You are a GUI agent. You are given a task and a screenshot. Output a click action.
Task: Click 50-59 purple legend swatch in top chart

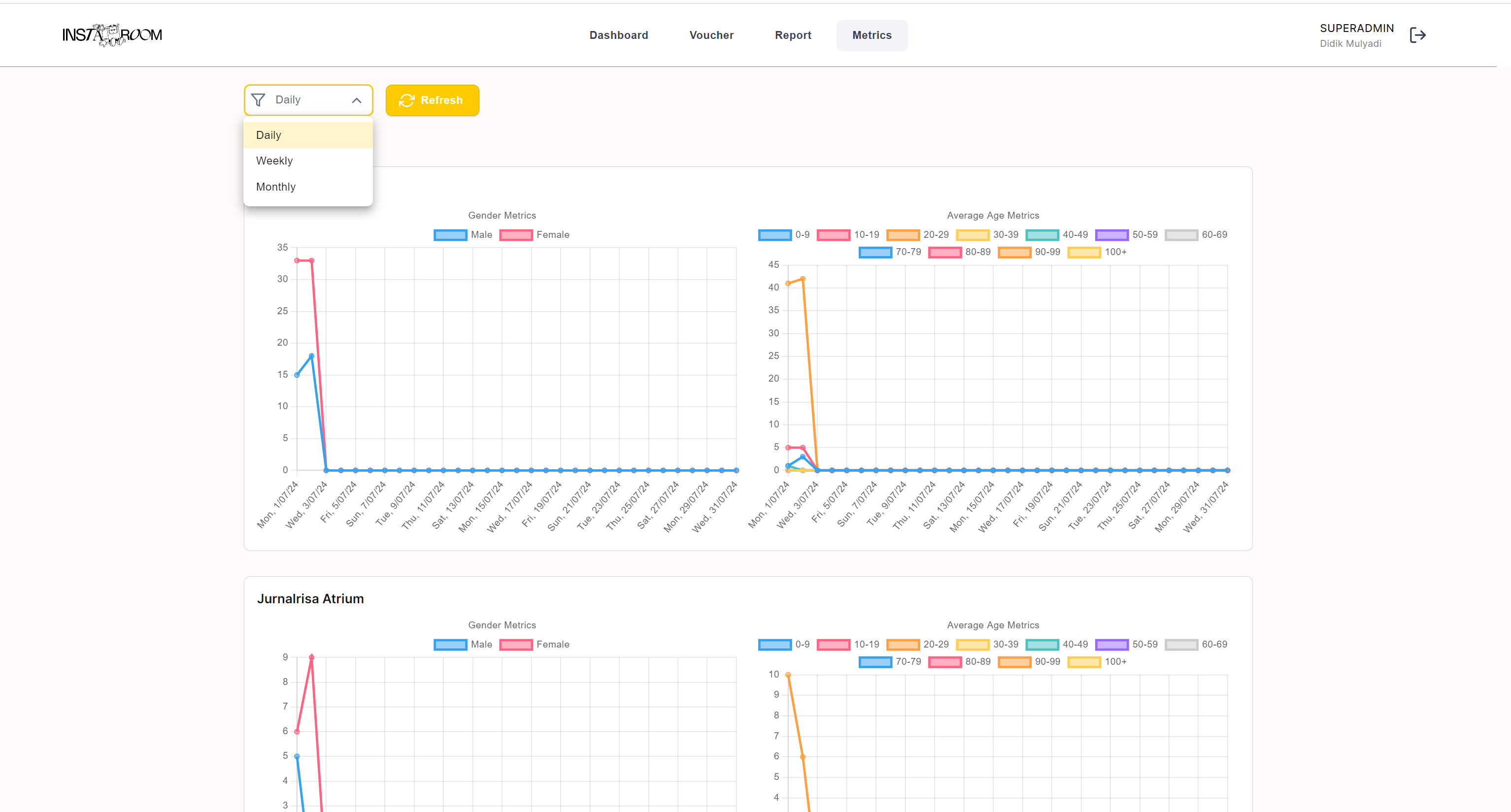coord(1111,234)
